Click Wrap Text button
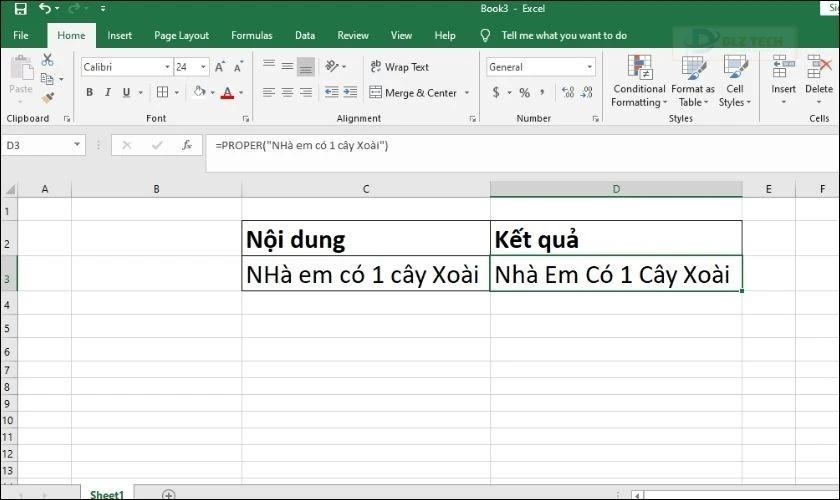 400,67
